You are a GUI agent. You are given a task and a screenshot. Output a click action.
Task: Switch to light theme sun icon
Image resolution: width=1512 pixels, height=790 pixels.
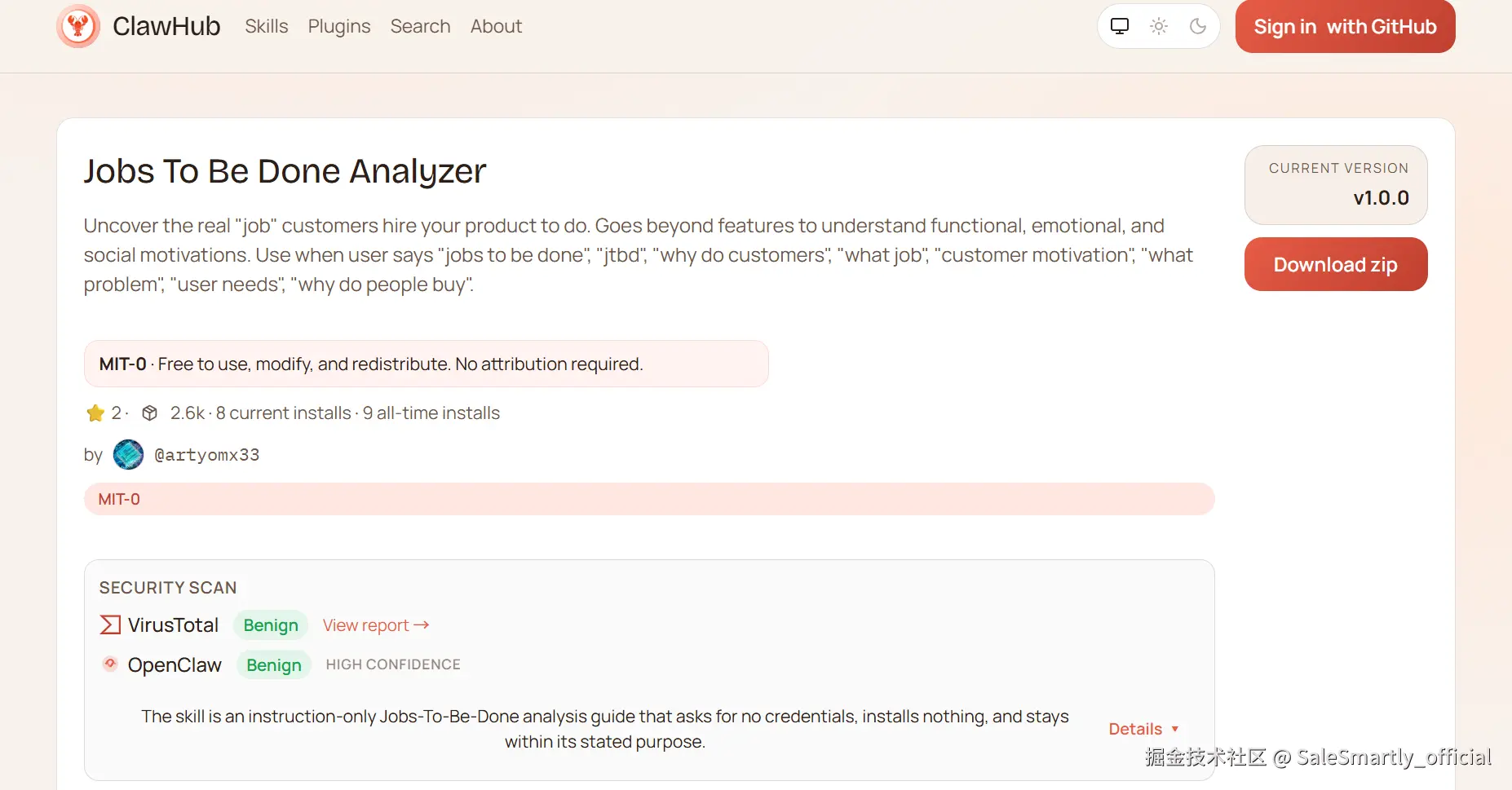(1159, 26)
